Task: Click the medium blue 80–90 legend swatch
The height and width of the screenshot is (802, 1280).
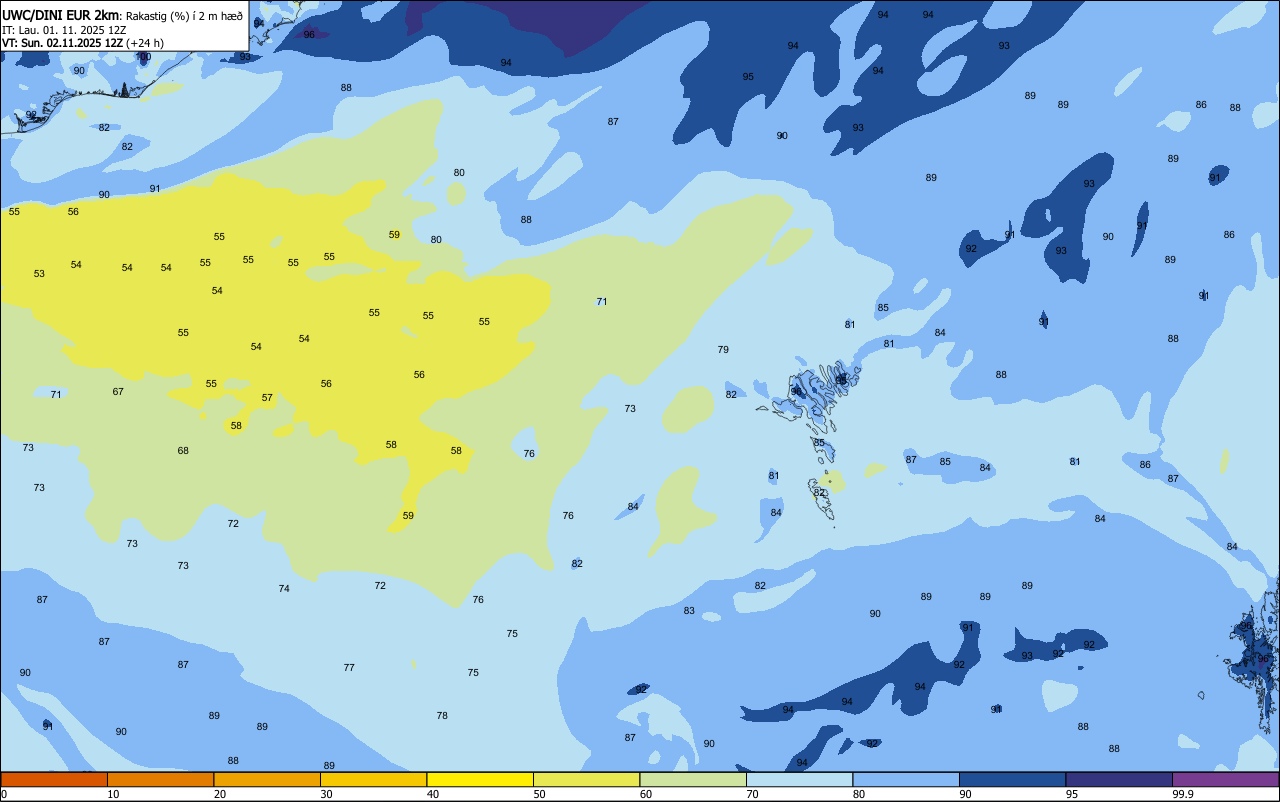Action: pos(906,779)
